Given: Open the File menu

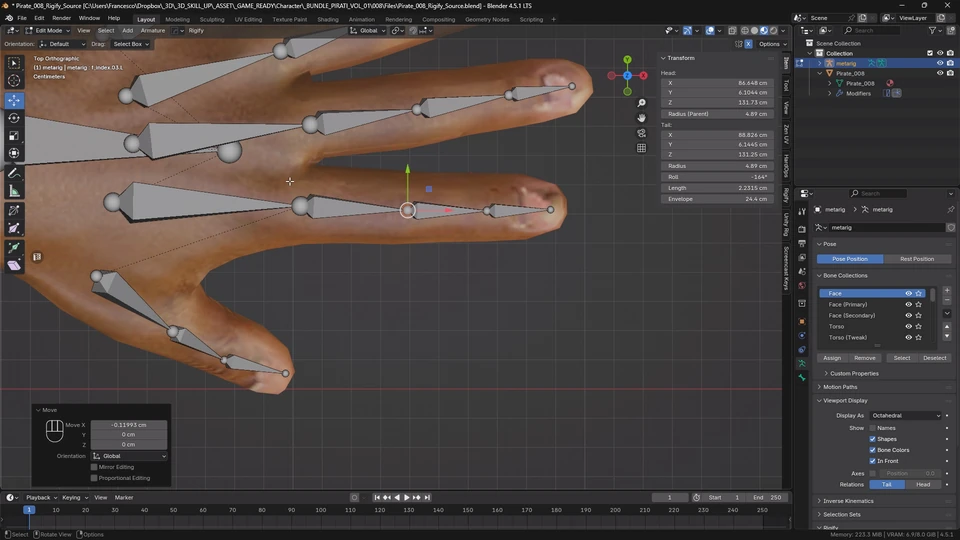Looking at the screenshot, I should click(x=21, y=18).
